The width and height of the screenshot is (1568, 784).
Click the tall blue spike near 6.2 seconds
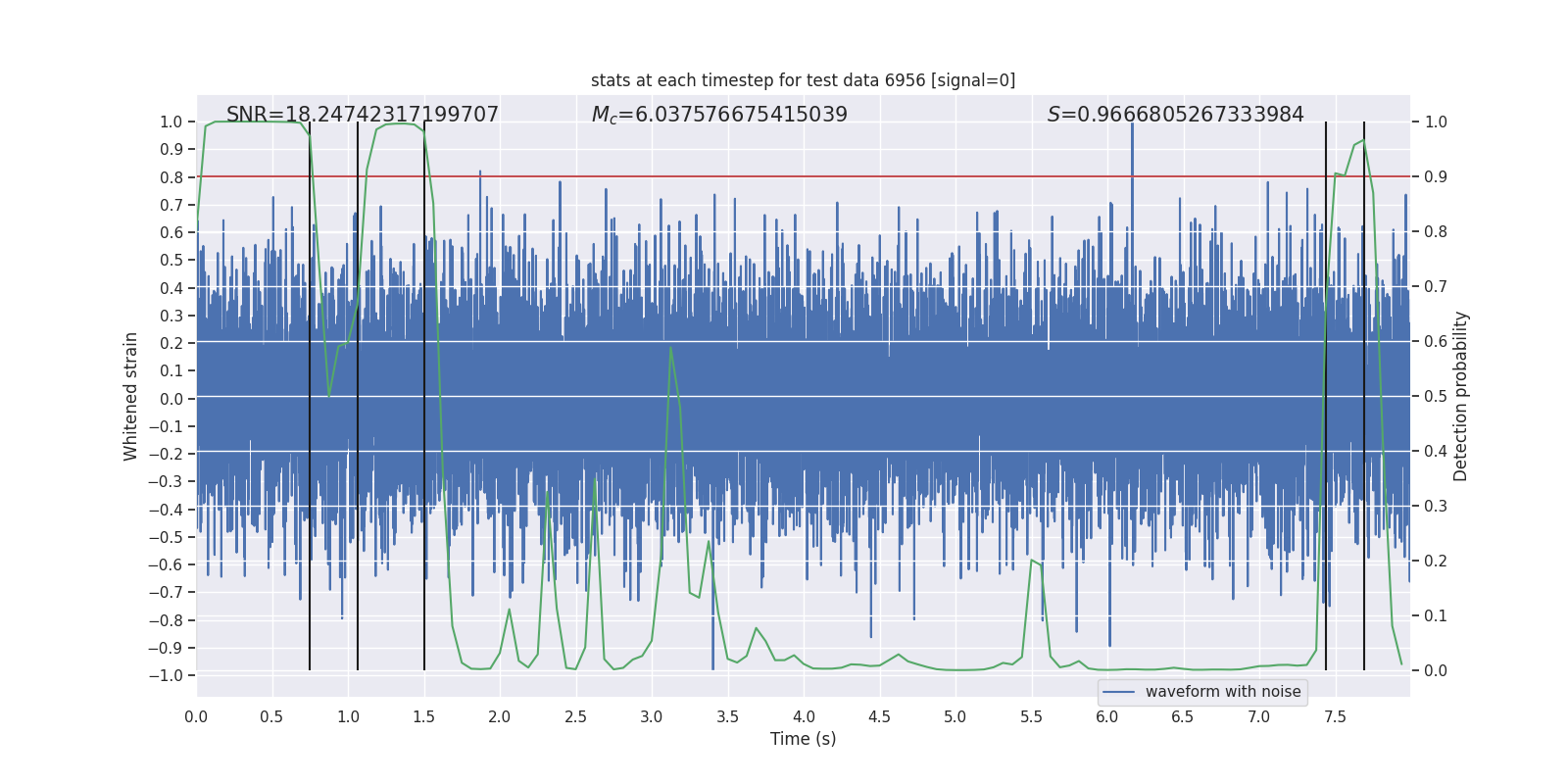pos(1132,157)
